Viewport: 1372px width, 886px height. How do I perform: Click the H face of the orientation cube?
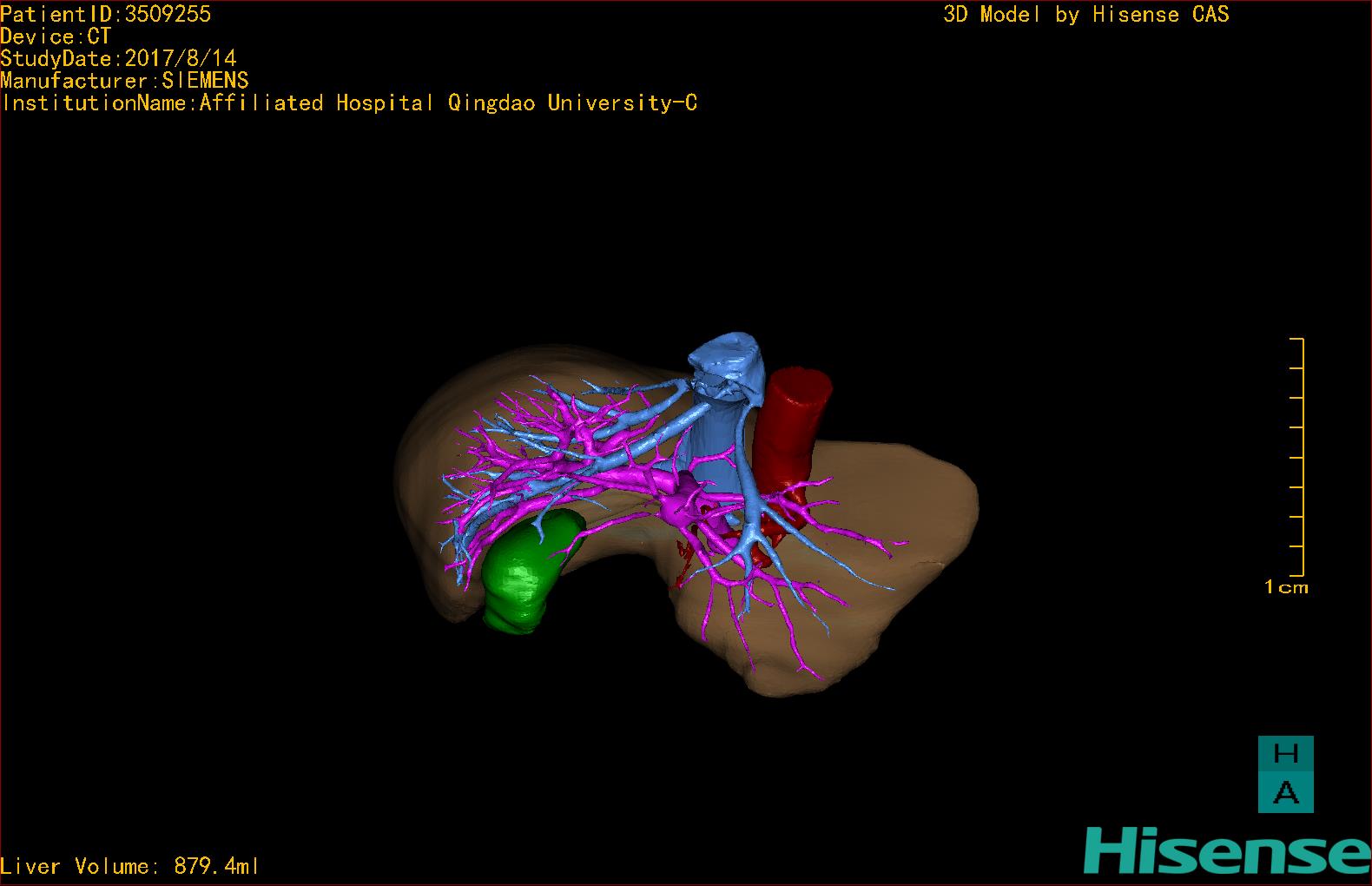pos(1285,754)
